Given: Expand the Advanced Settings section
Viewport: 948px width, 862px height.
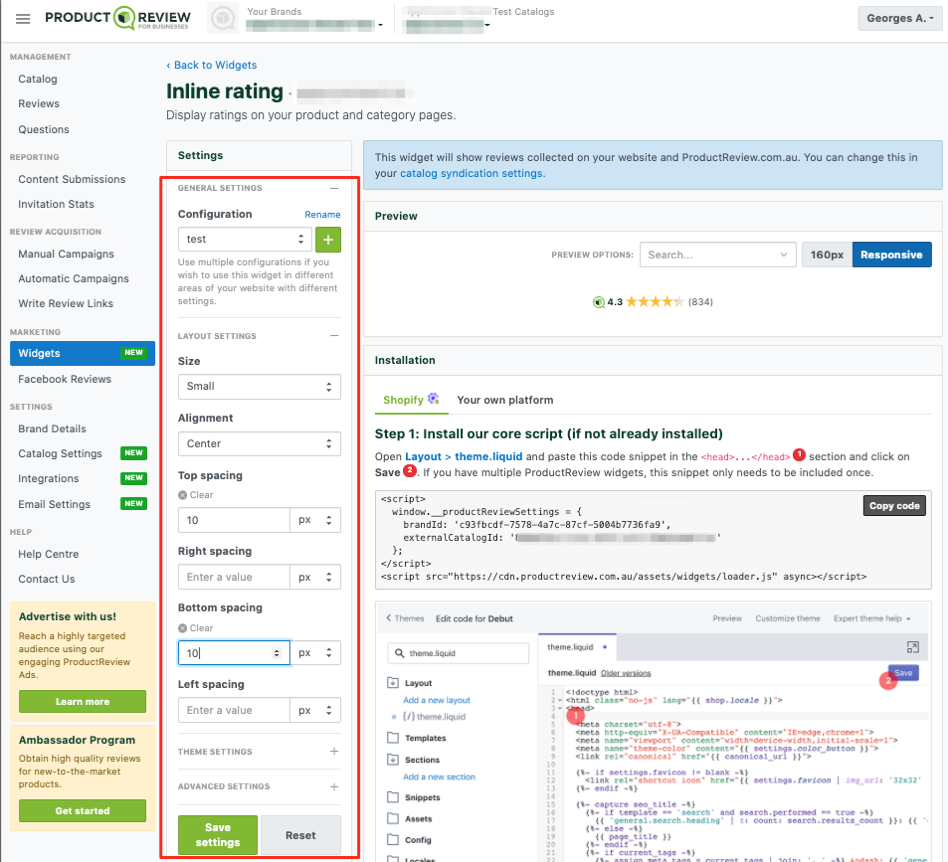Looking at the screenshot, I should pos(334,786).
